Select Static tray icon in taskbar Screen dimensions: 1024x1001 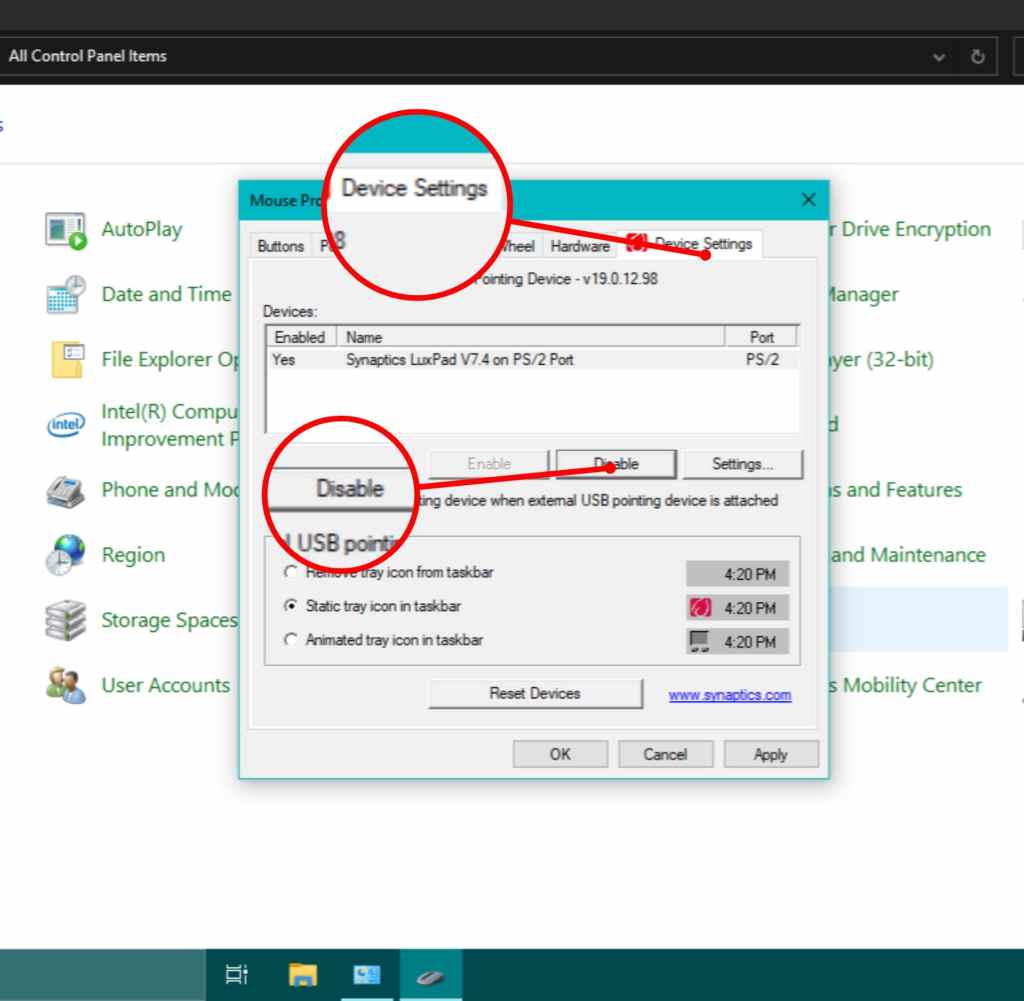(291, 605)
